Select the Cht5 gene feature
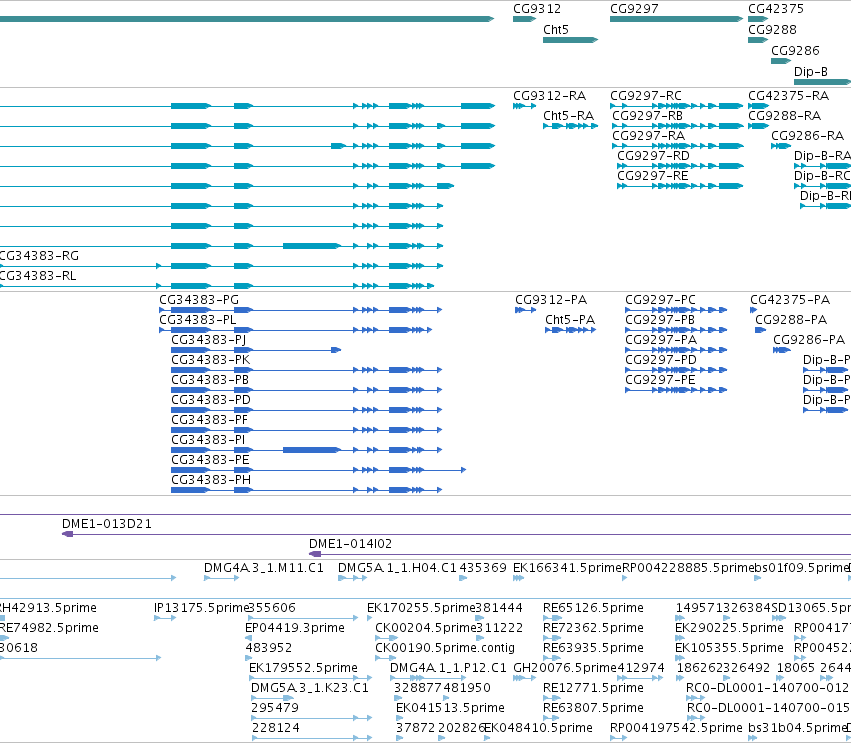This screenshot has width=851, height=743. [570, 40]
